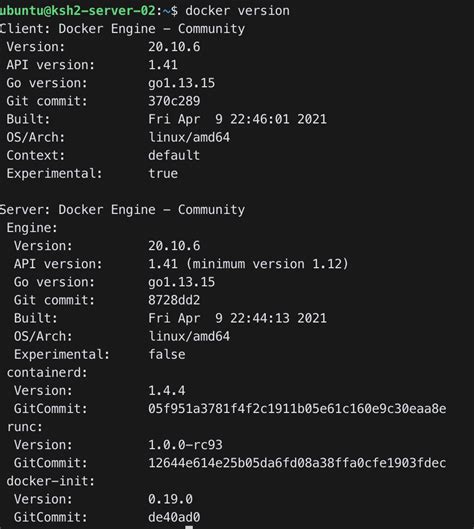Click the Server Docker Engine Community heading
This screenshot has height=529, width=474.
[122, 210]
